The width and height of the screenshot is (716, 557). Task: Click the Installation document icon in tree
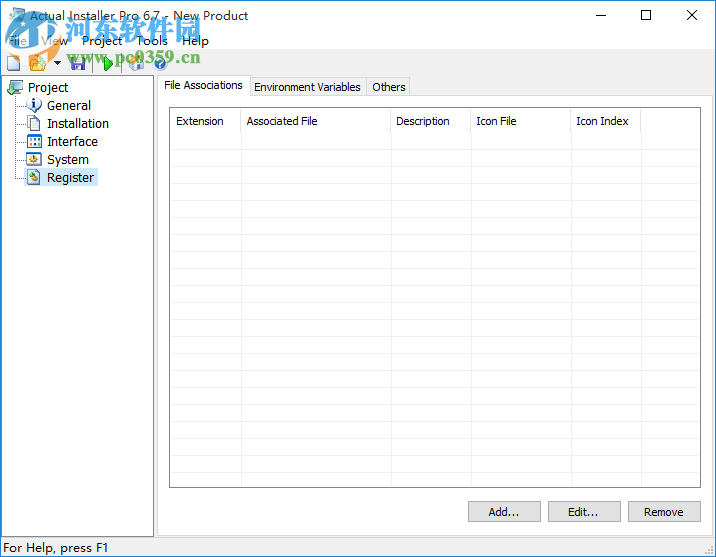coord(34,123)
